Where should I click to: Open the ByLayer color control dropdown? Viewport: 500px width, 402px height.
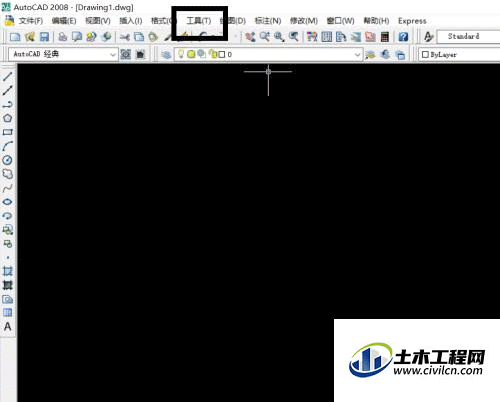pyautogui.click(x=459, y=55)
